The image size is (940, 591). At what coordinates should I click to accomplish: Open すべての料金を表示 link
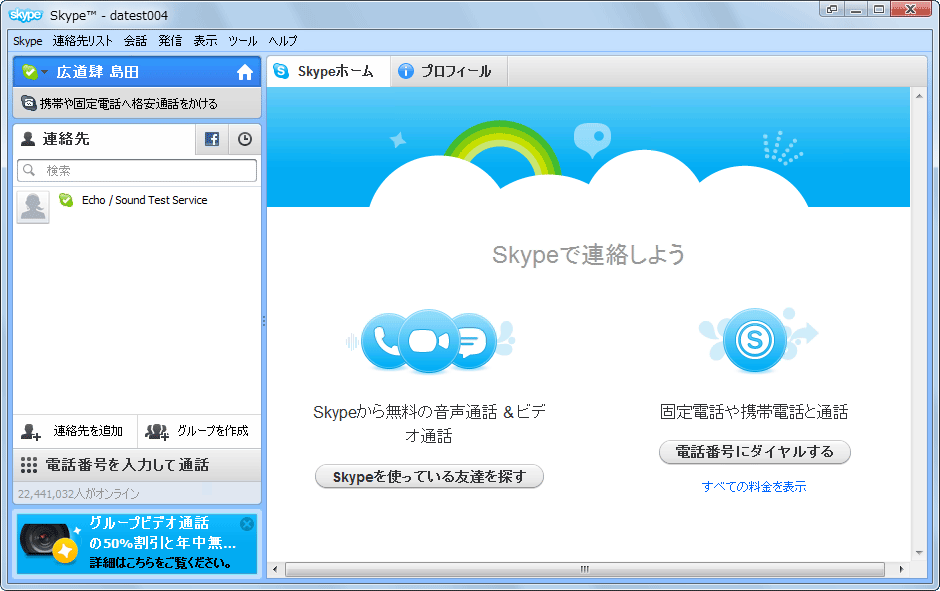[754, 487]
